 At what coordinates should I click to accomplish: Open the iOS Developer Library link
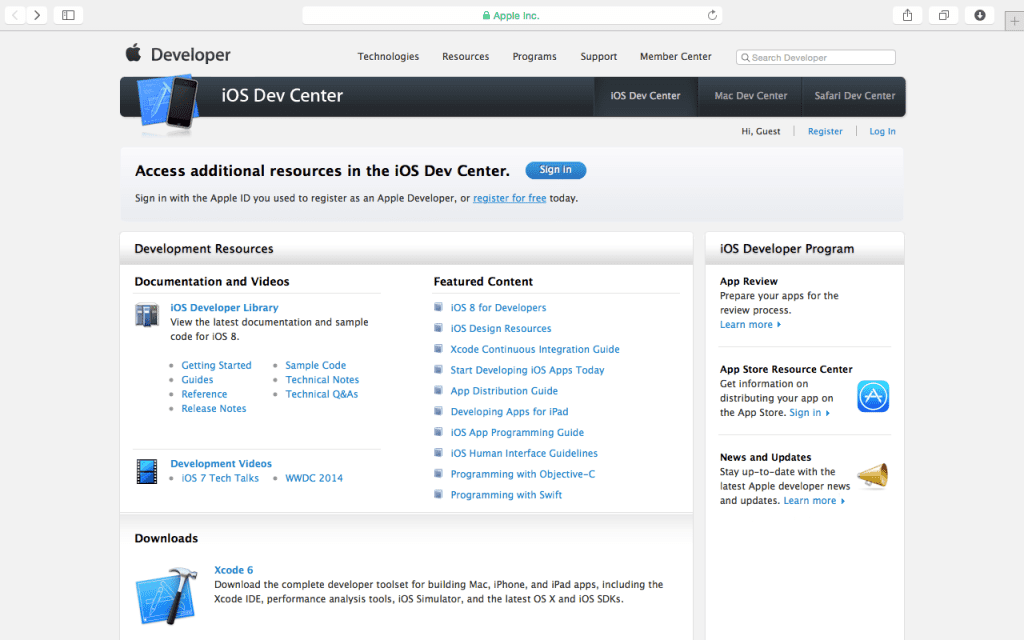click(x=224, y=308)
